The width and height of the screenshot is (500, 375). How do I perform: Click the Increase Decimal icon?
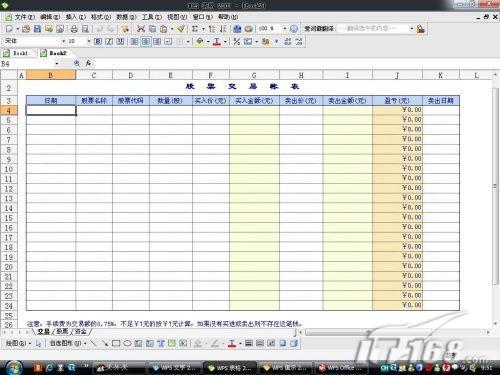(x=288, y=41)
